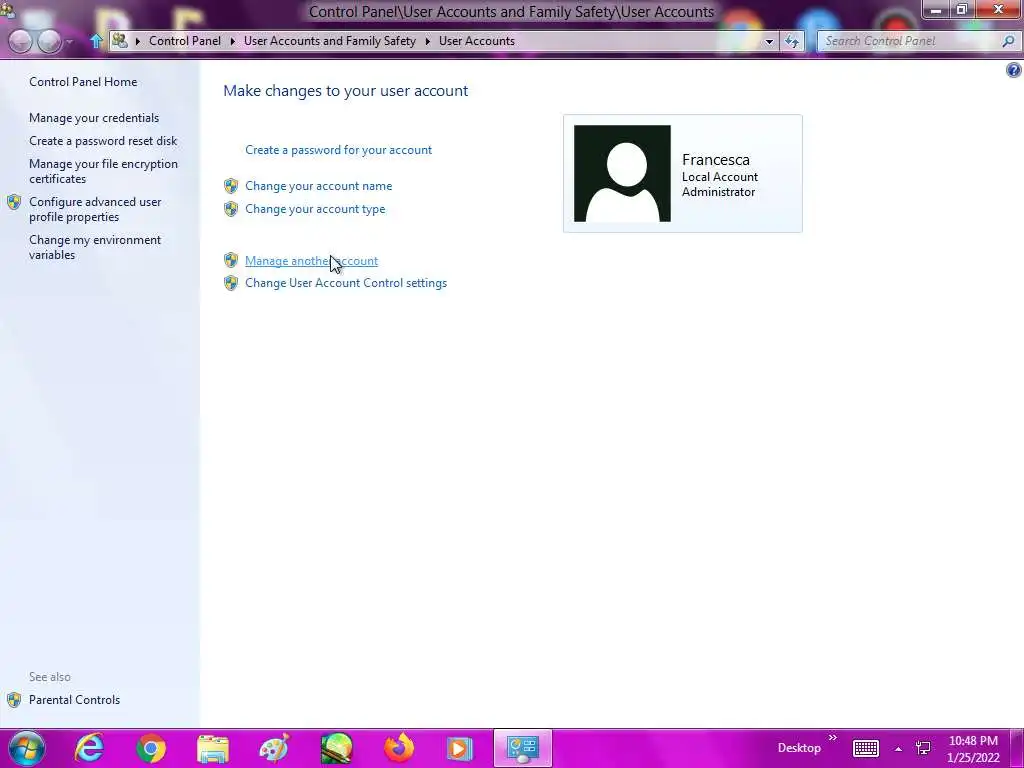Open the Help question mark icon
The width and height of the screenshot is (1024, 768).
pos(1014,70)
